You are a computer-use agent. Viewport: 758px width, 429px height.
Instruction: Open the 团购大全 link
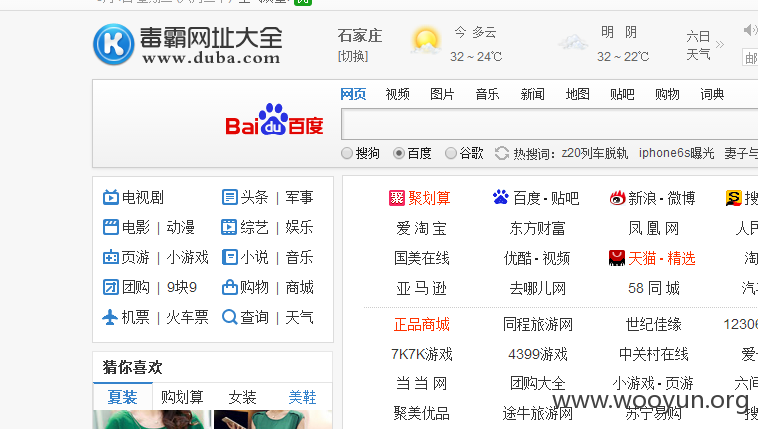coord(538,384)
